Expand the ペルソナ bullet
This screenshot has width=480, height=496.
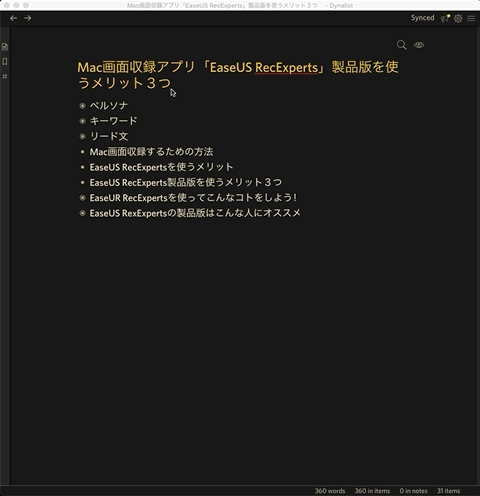[82, 106]
